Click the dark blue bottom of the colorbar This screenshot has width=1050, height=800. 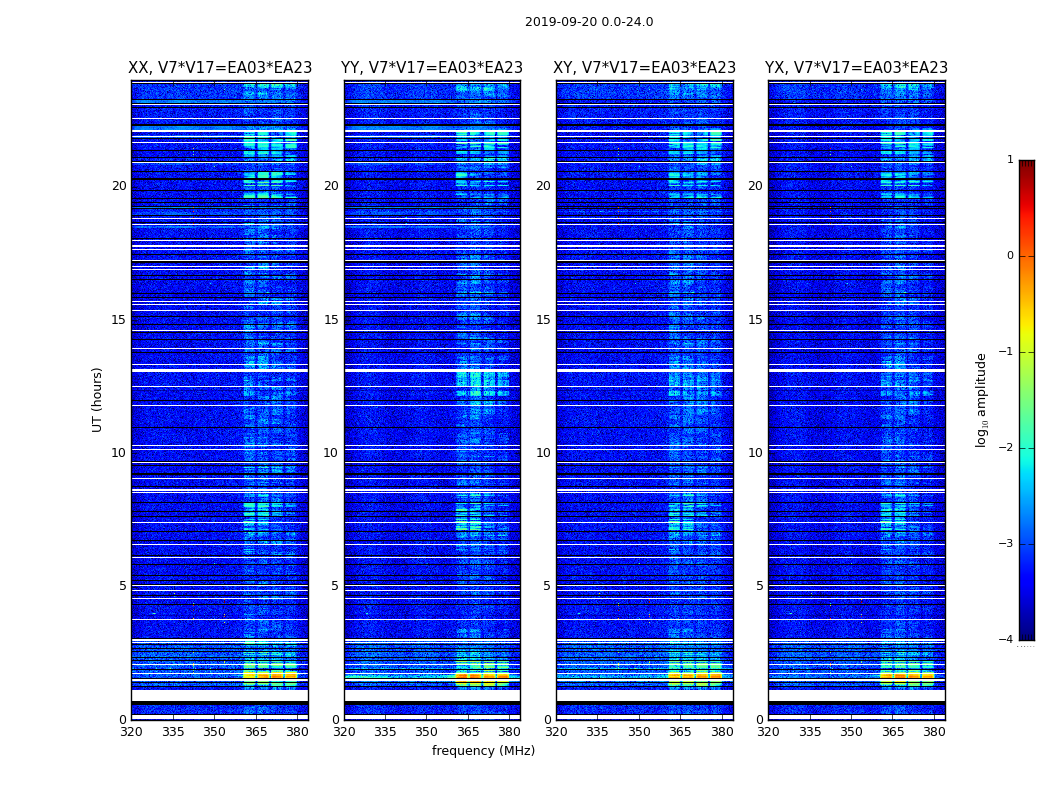coord(1026,630)
